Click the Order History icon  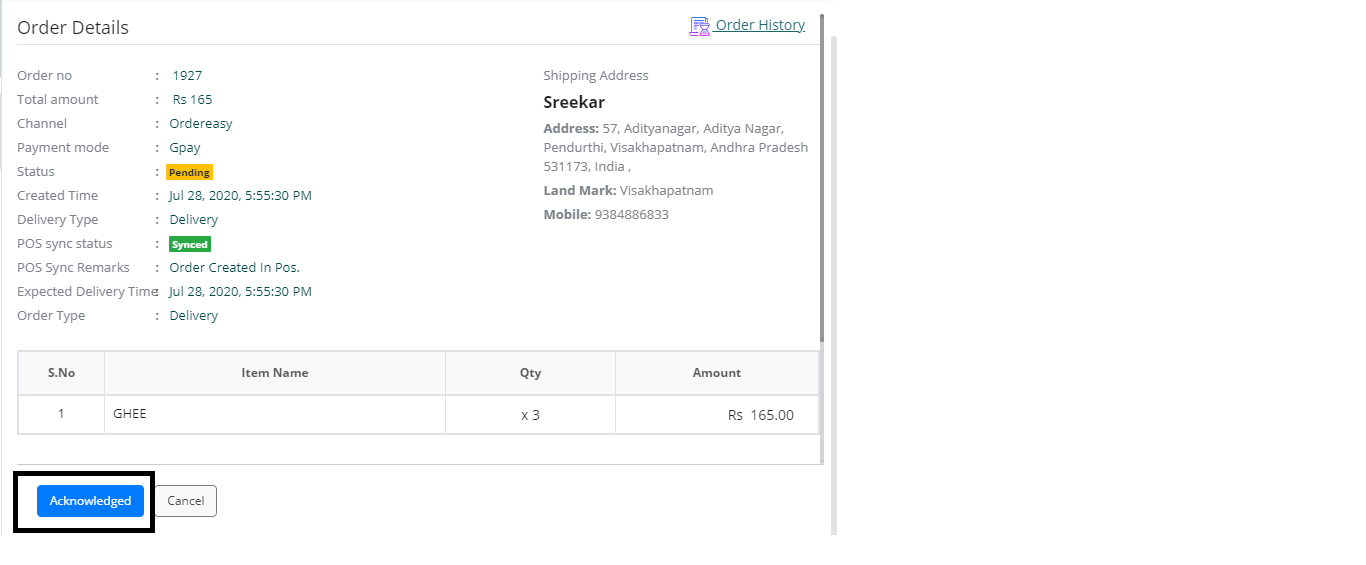[x=699, y=26]
